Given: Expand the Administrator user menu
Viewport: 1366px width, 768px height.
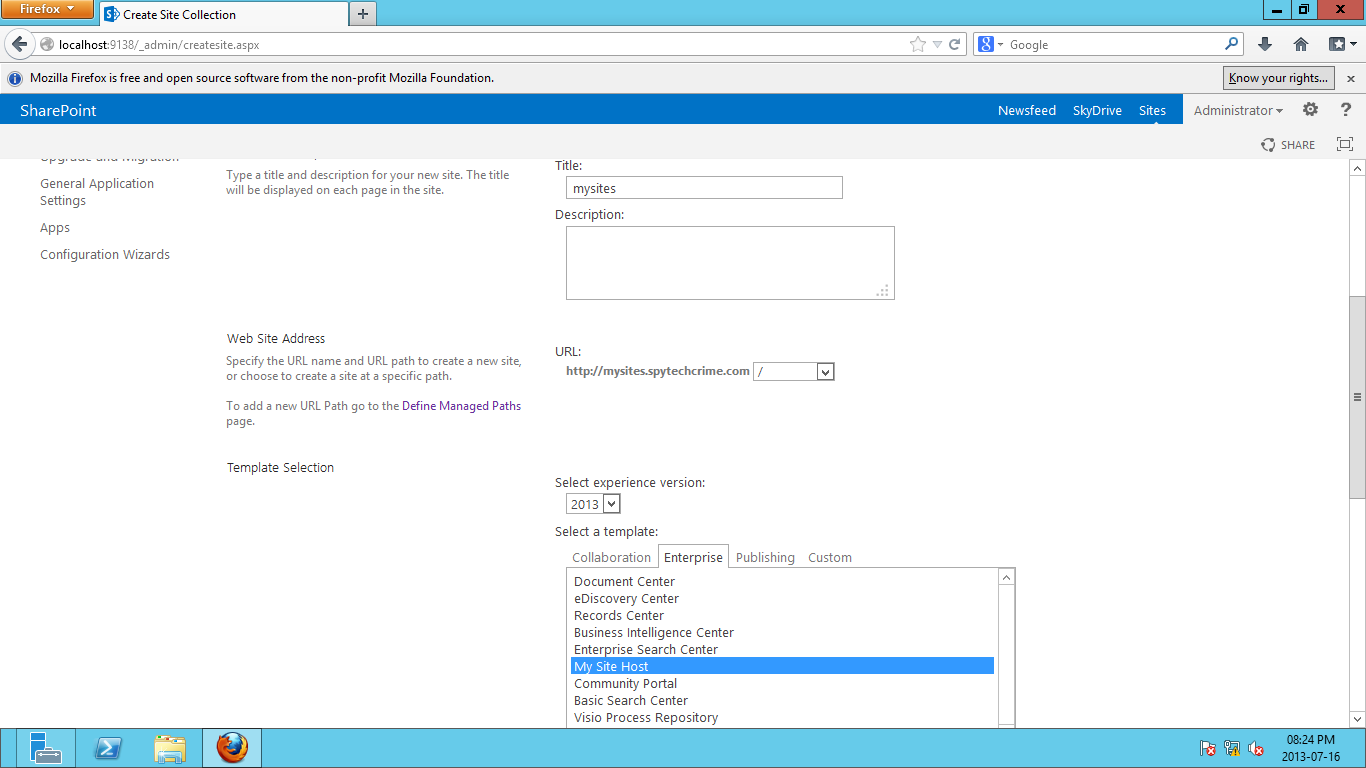Looking at the screenshot, I should click(x=1238, y=111).
